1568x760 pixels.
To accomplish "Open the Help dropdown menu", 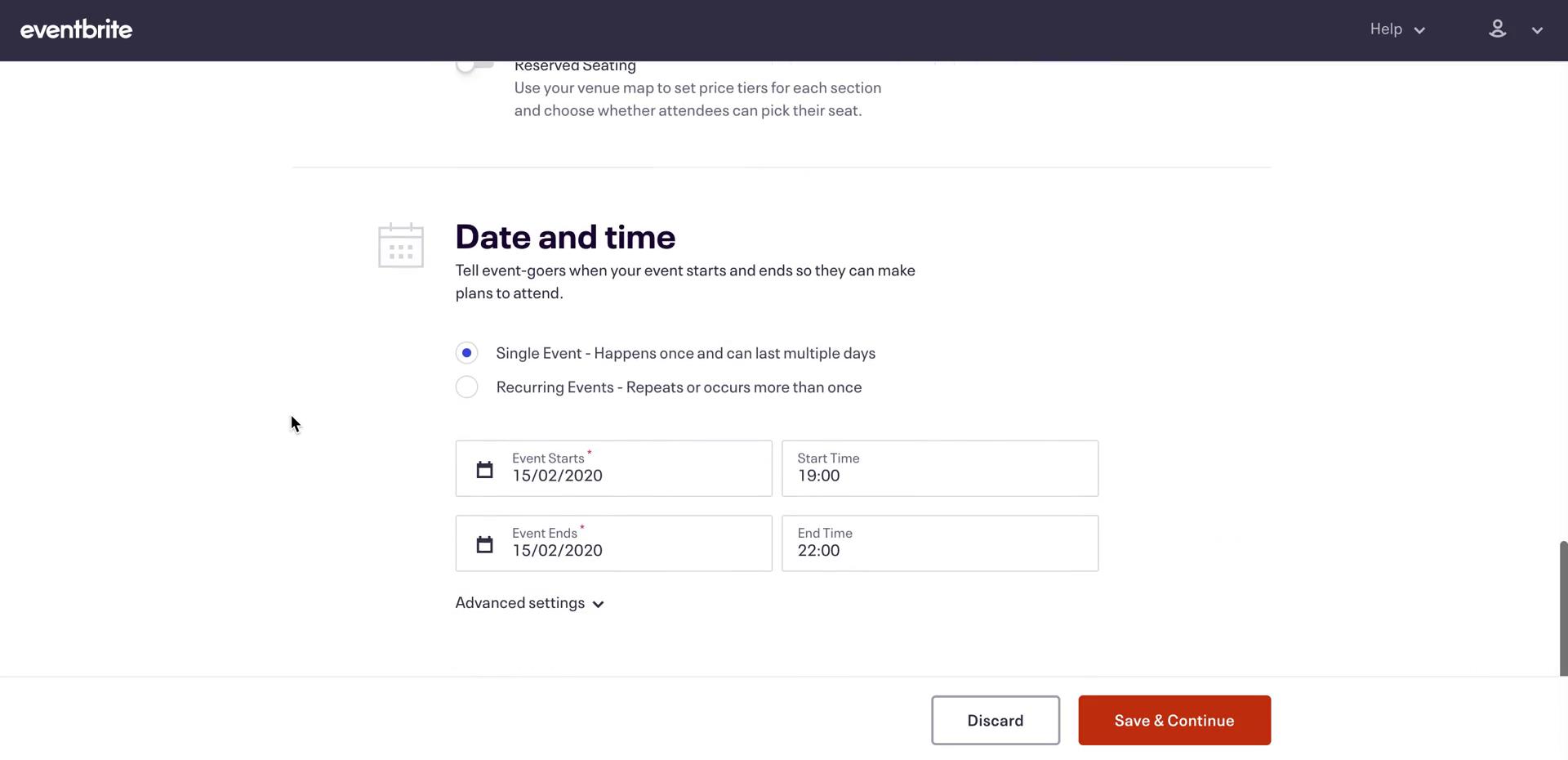I will [x=1397, y=29].
